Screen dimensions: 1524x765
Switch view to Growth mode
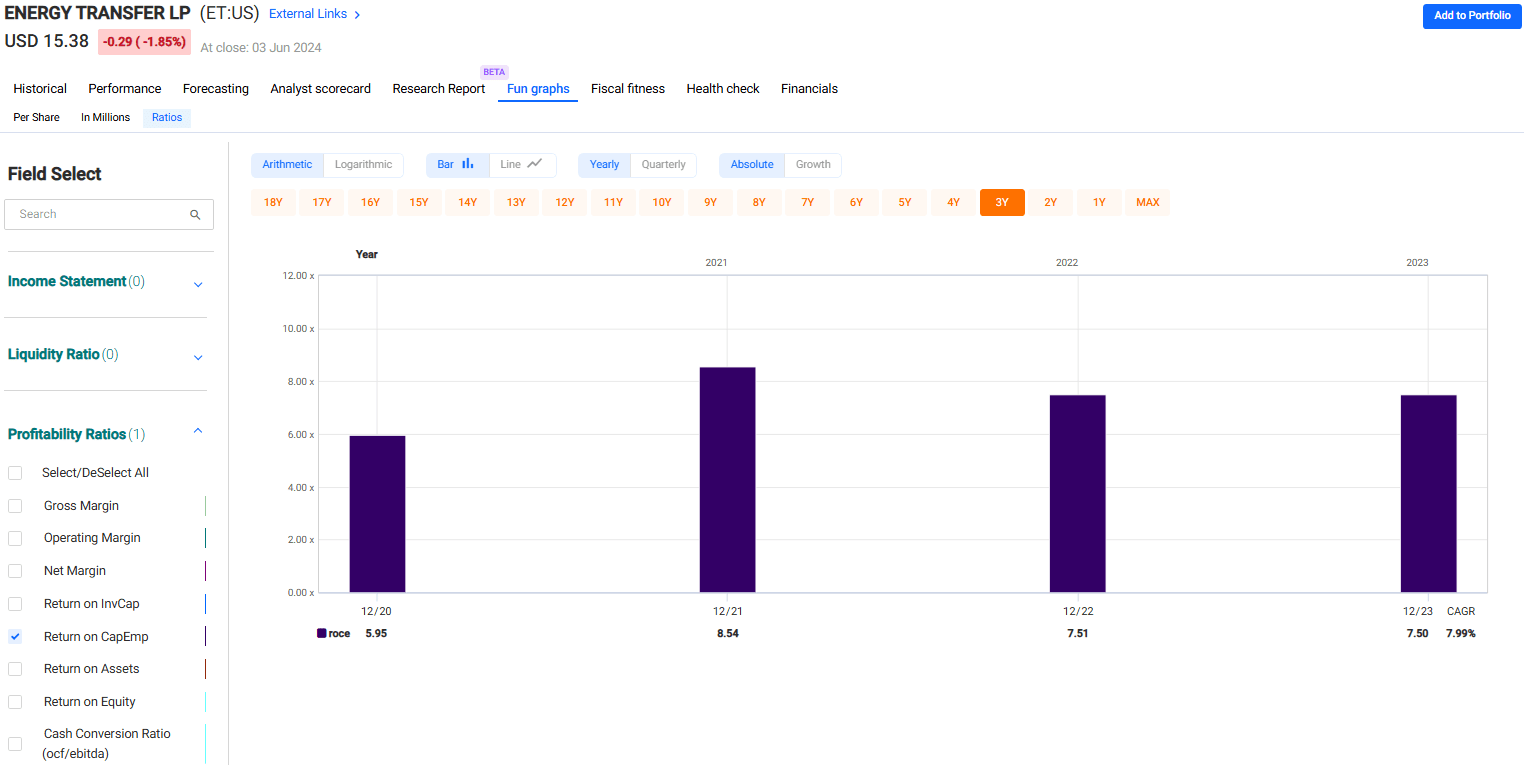tap(813, 165)
